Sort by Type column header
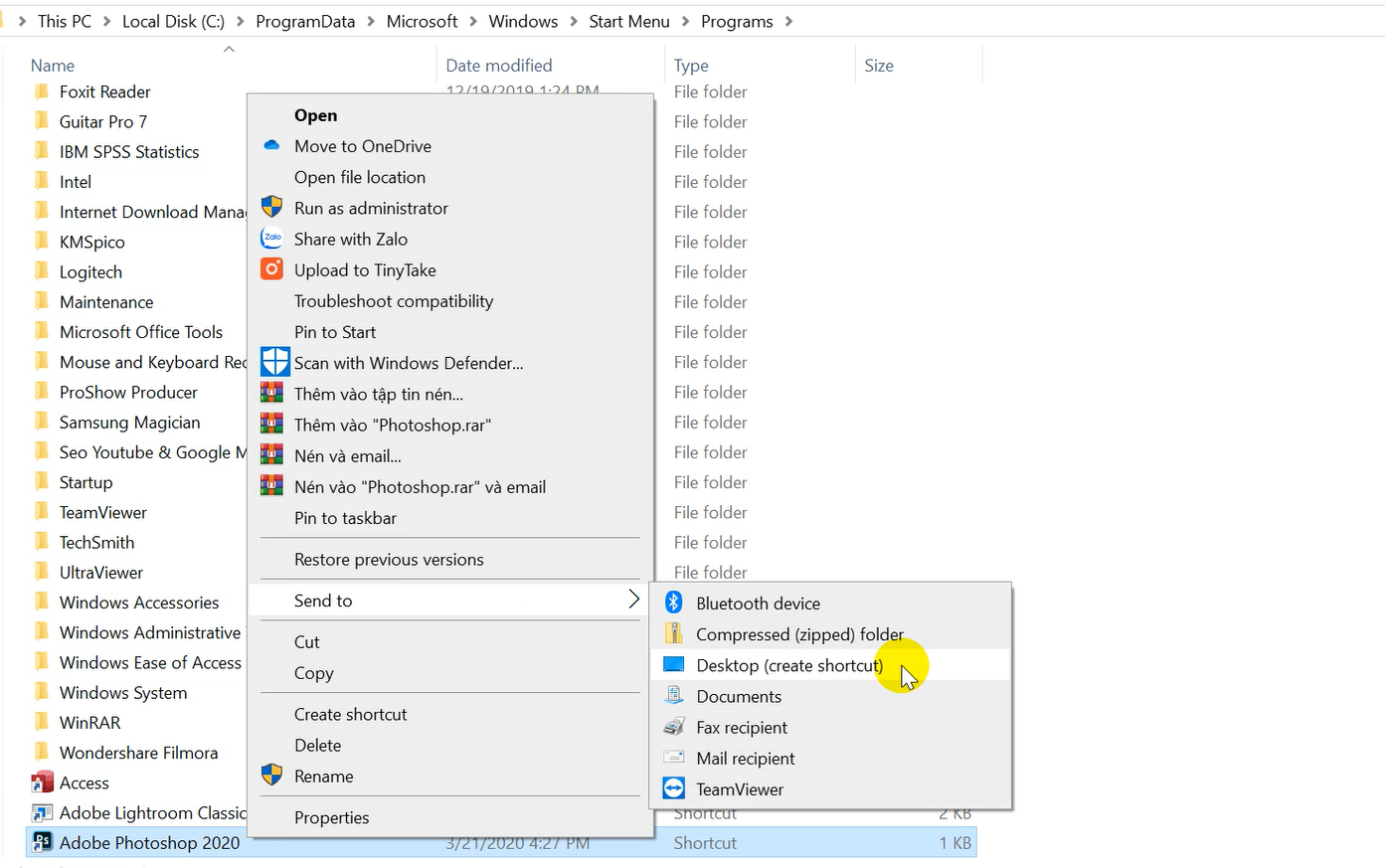 click(x=691, y=66)
